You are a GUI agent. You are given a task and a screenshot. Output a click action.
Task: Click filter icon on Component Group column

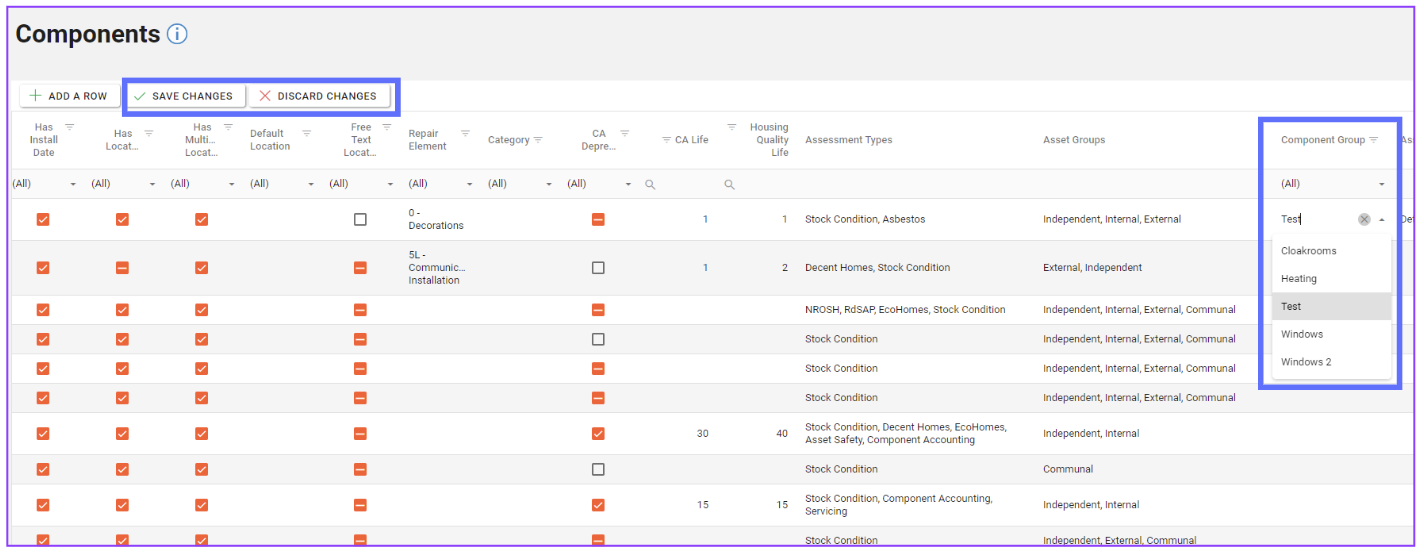[x=1374, y=140]
